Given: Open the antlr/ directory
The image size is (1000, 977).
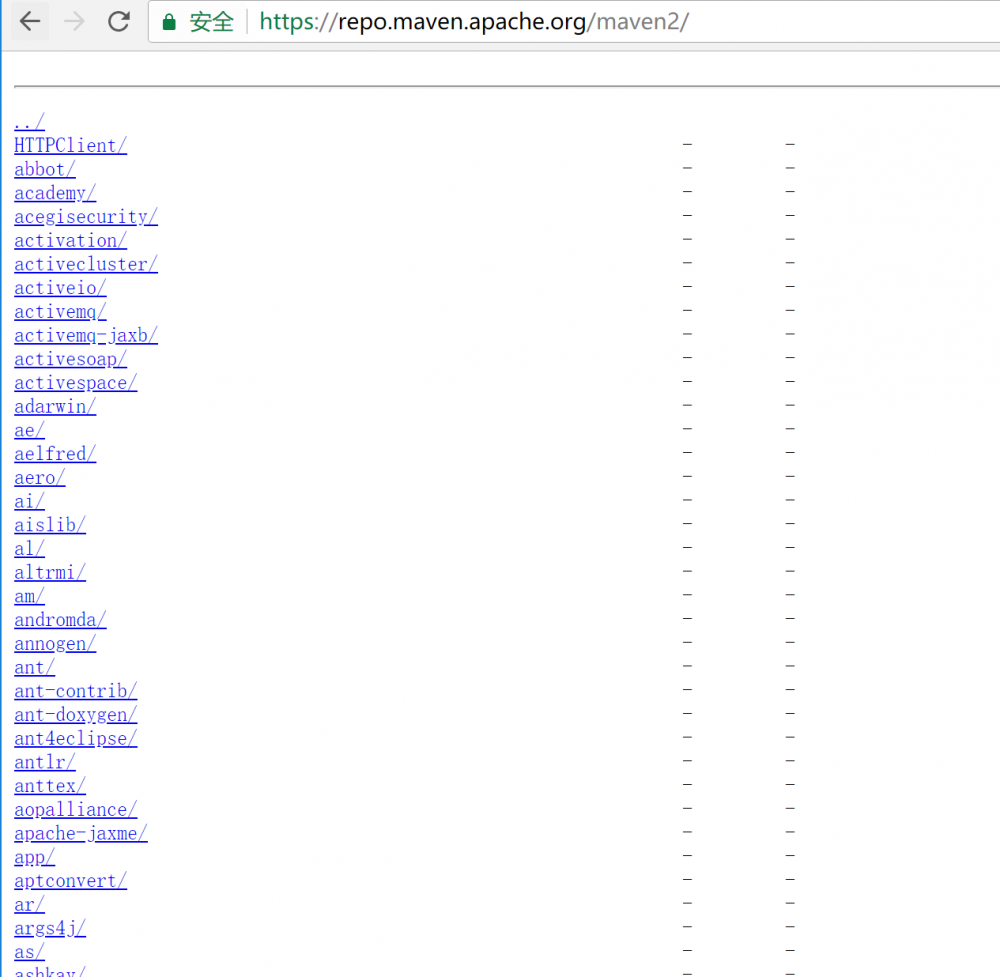Looking at the screenshot, I should tap(45, 762).
